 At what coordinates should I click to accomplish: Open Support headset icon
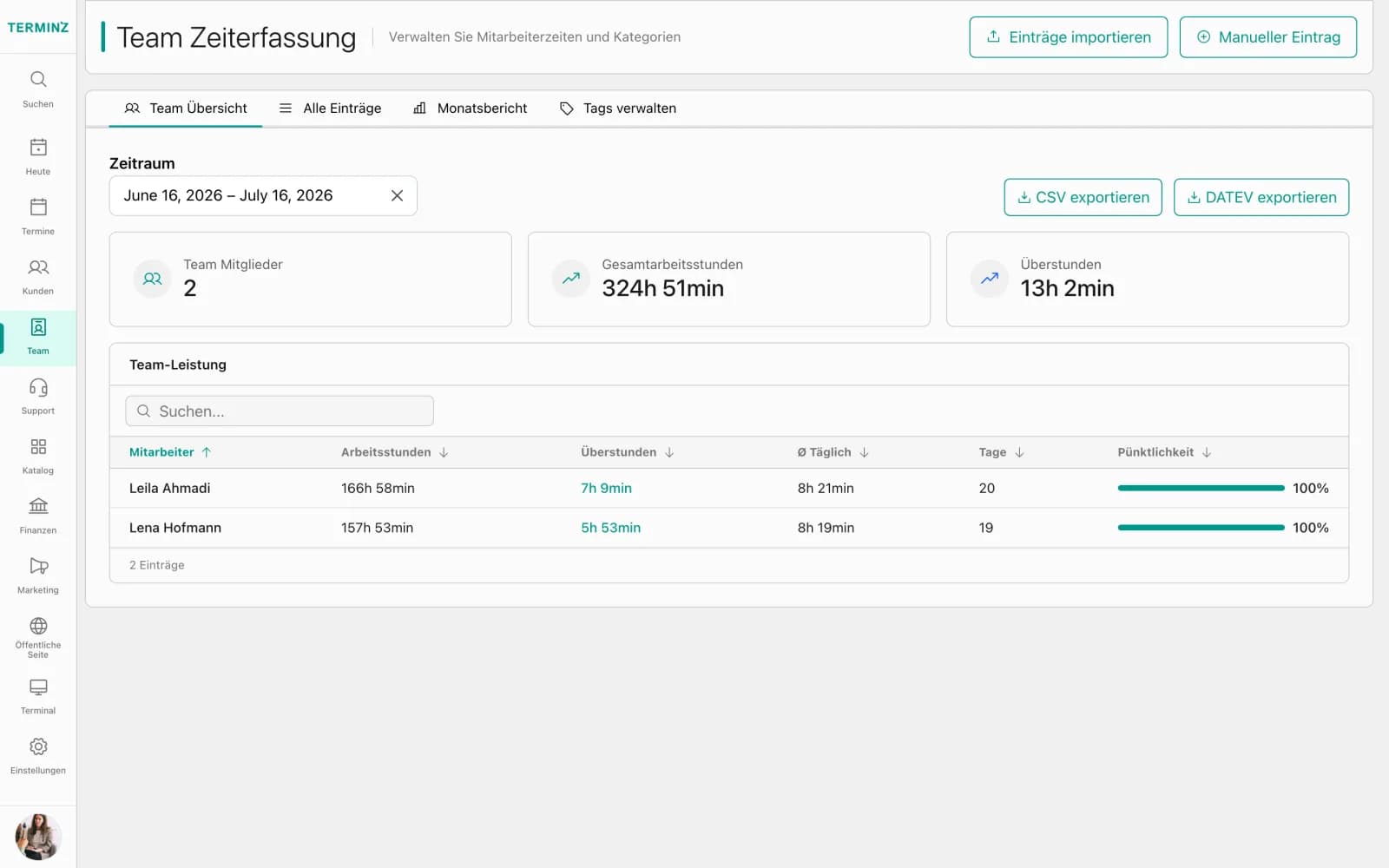tap(38, 386)
